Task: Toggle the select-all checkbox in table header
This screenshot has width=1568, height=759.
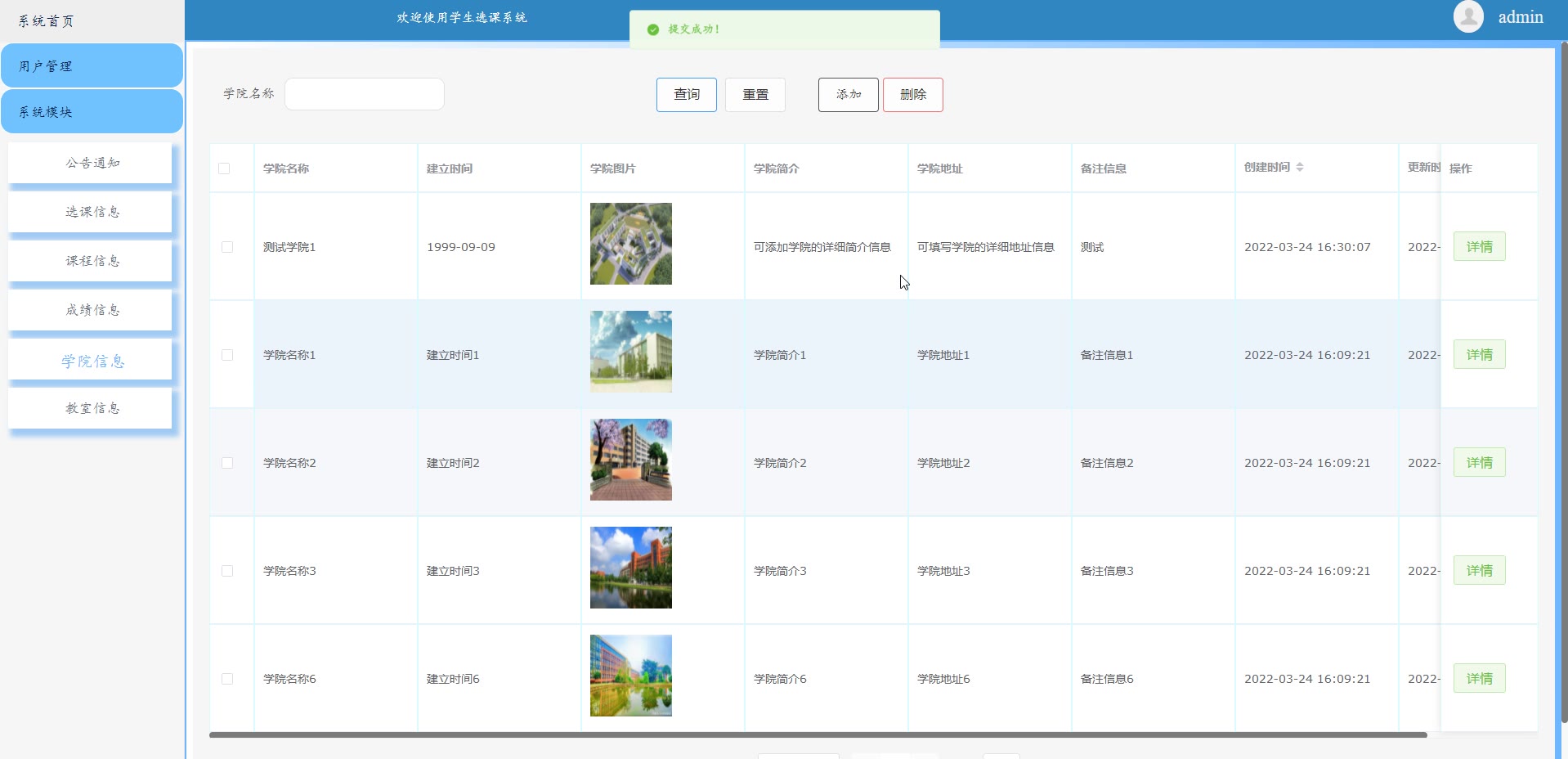Action: coord(224,168)
